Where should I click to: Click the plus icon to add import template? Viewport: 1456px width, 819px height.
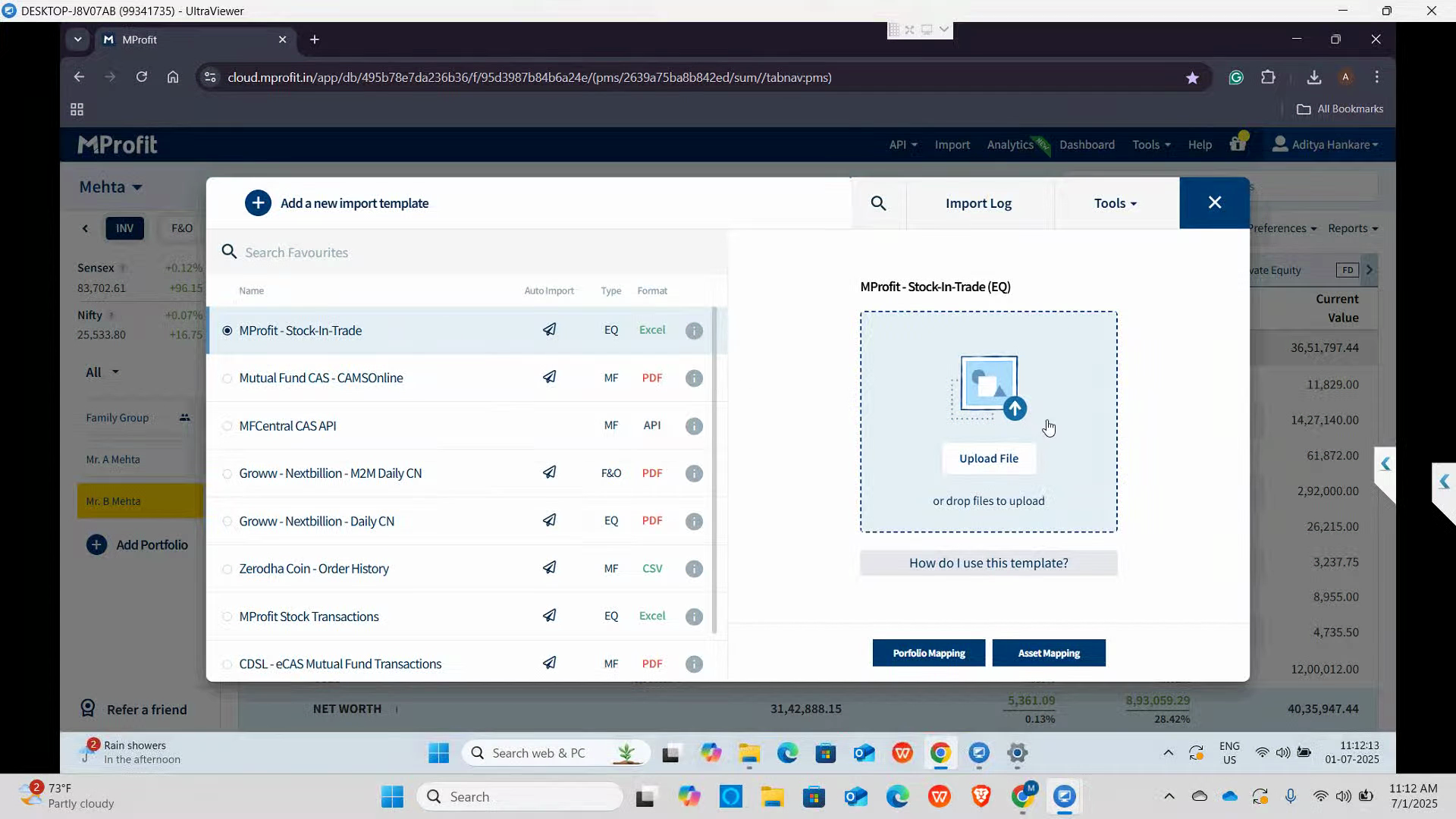click(x=258, y=203)
